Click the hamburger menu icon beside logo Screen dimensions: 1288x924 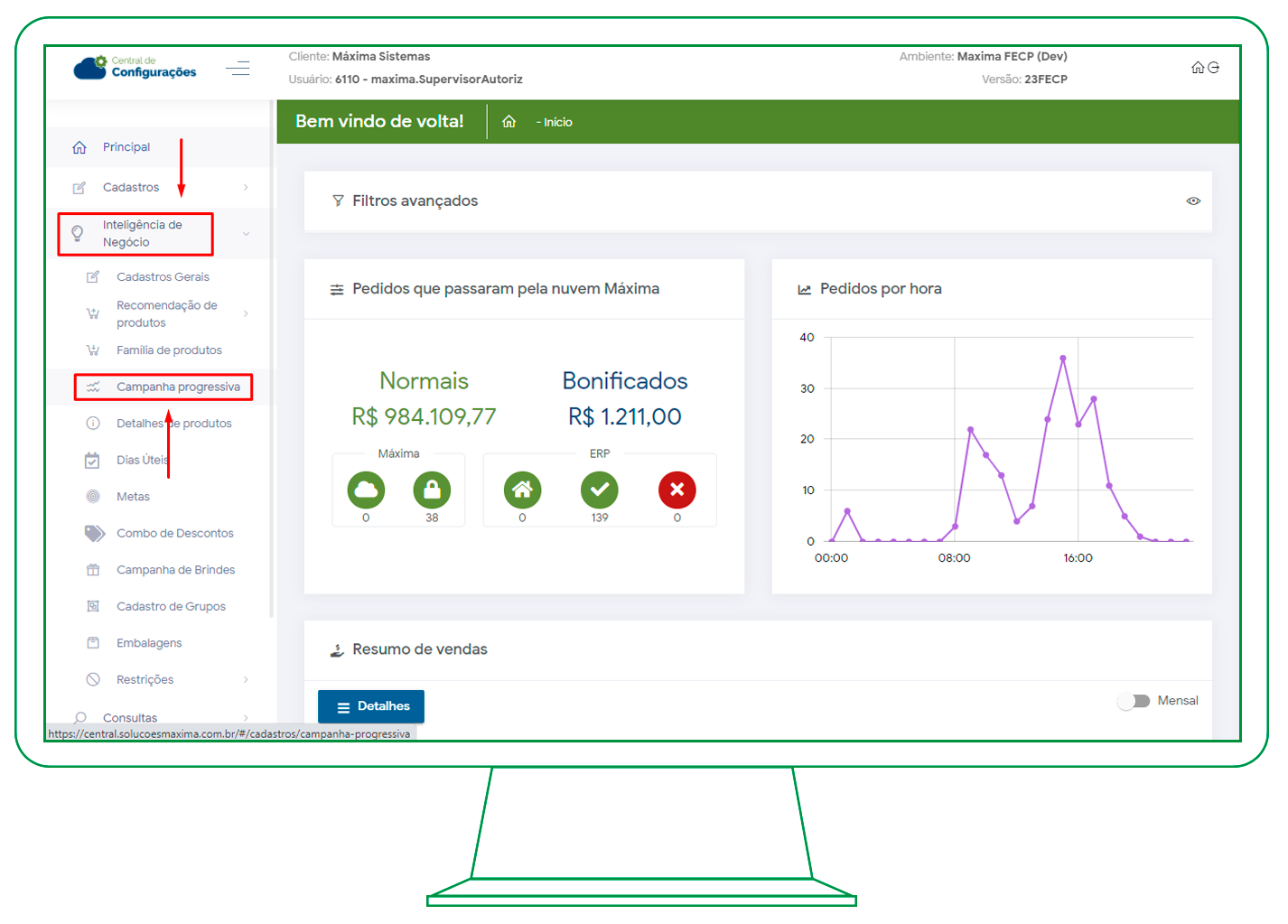(238, 69)
